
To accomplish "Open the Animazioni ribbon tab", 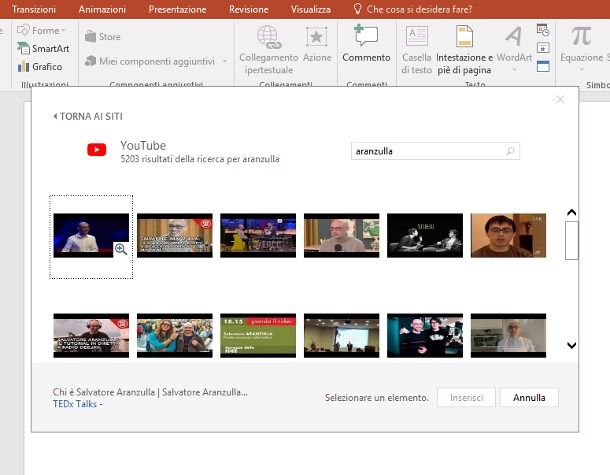I will pyautogui.click(x=102, y=9).
